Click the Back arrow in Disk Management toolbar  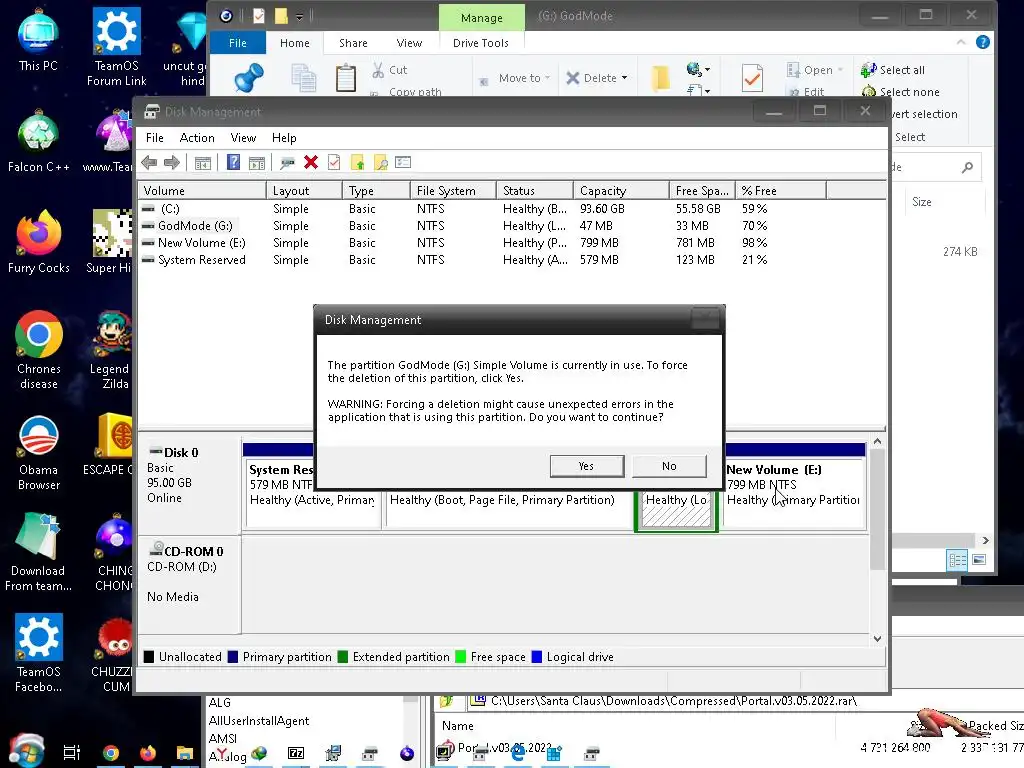click(x=149, y=163)
